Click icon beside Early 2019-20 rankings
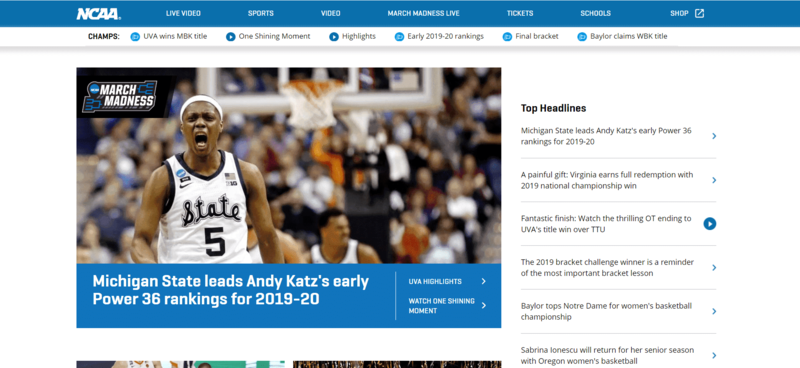Screen dimensions: 800x368 [399, 37]
